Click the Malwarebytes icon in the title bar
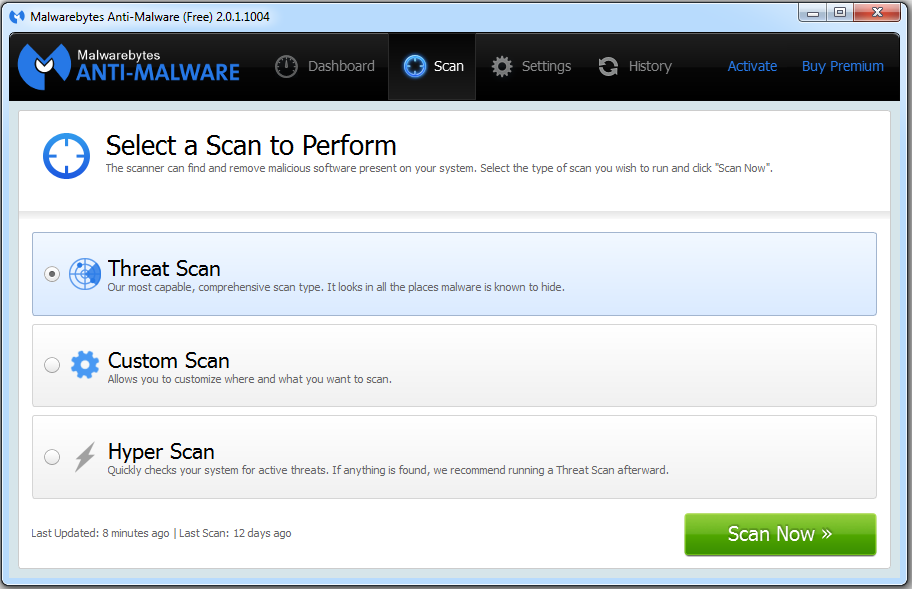This screenshot has width=912, height=589. 17,17
